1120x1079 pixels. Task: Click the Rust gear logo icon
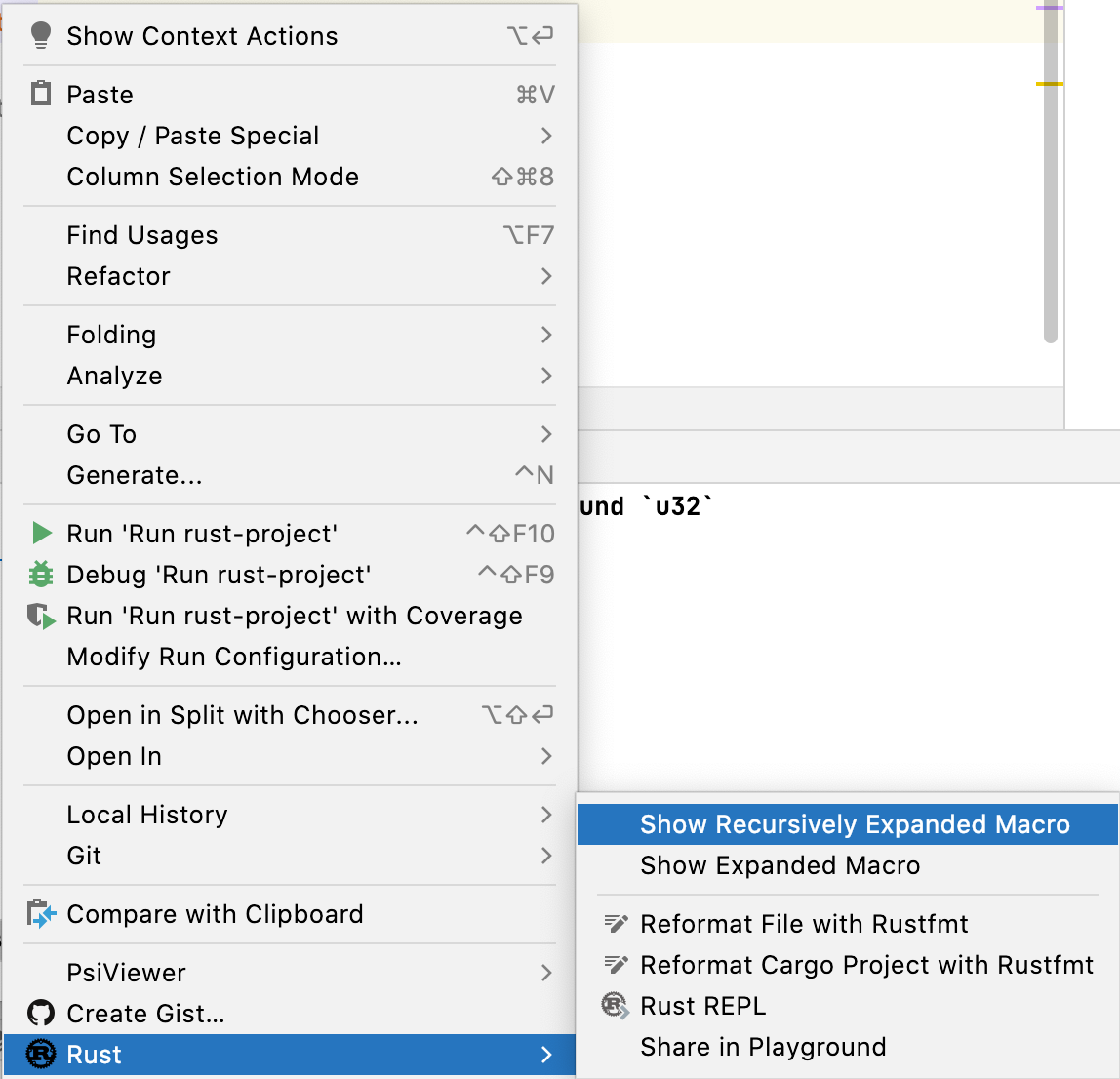40,1054
